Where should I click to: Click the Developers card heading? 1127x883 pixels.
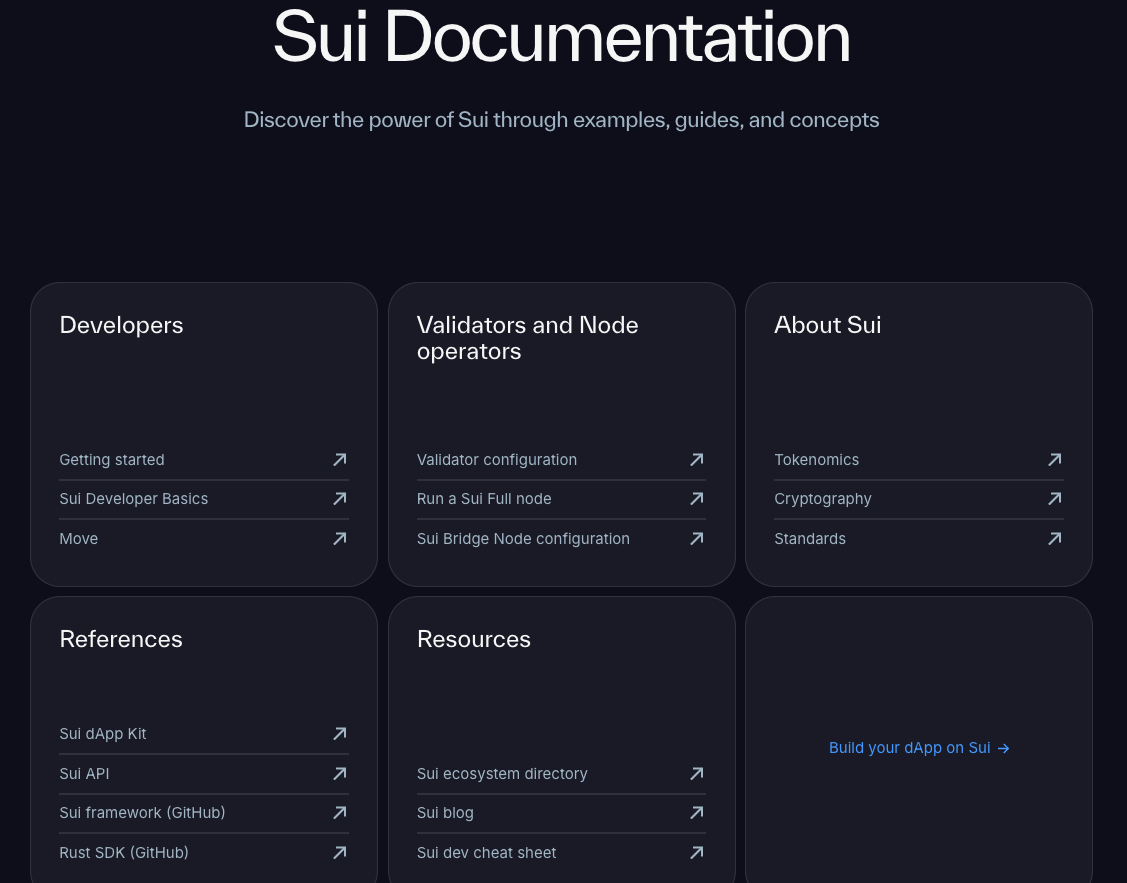121,325
